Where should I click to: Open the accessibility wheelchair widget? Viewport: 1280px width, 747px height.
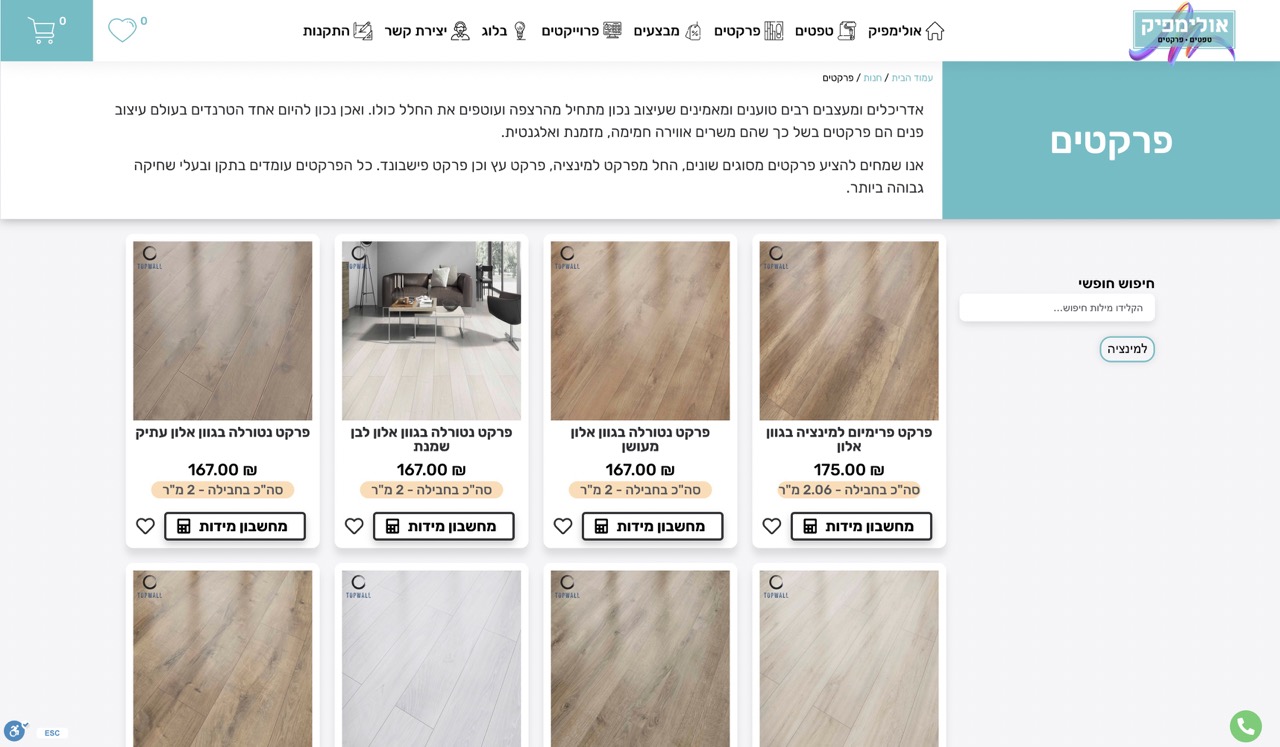point(14,731)
